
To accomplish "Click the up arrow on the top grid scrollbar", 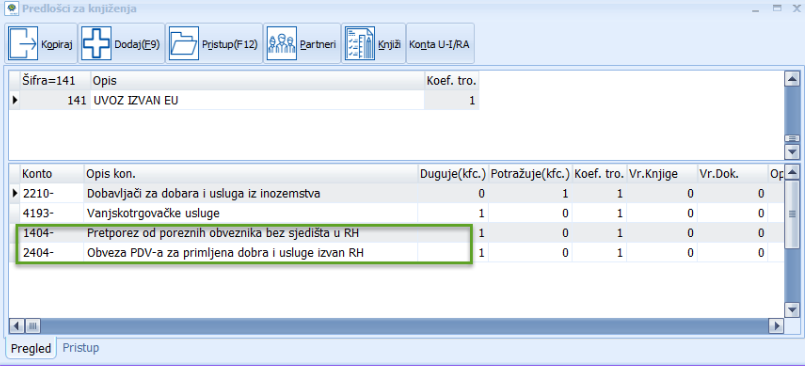I will [792, 79].
